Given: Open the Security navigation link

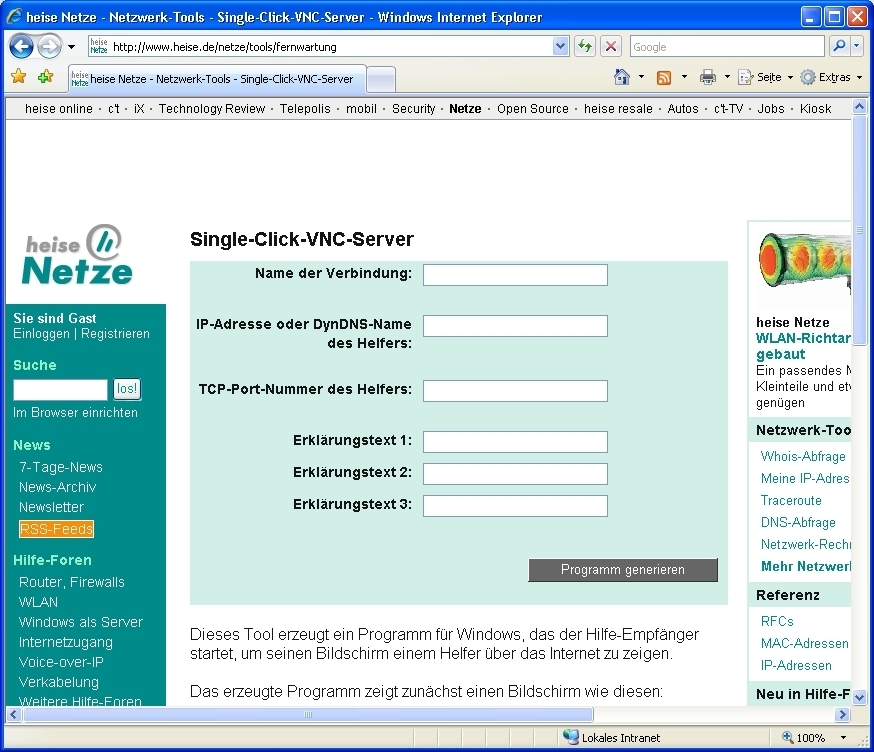Looking at the screenshot, I should (x=413, y=109).
